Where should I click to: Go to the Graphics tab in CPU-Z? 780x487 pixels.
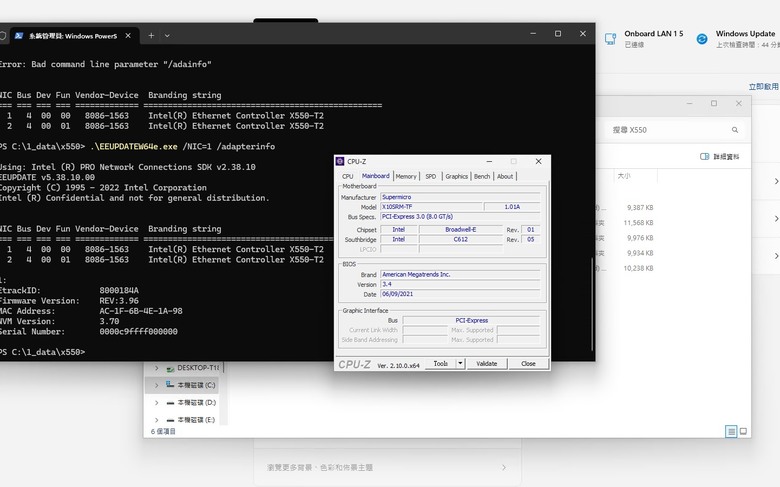pos(457,177)
